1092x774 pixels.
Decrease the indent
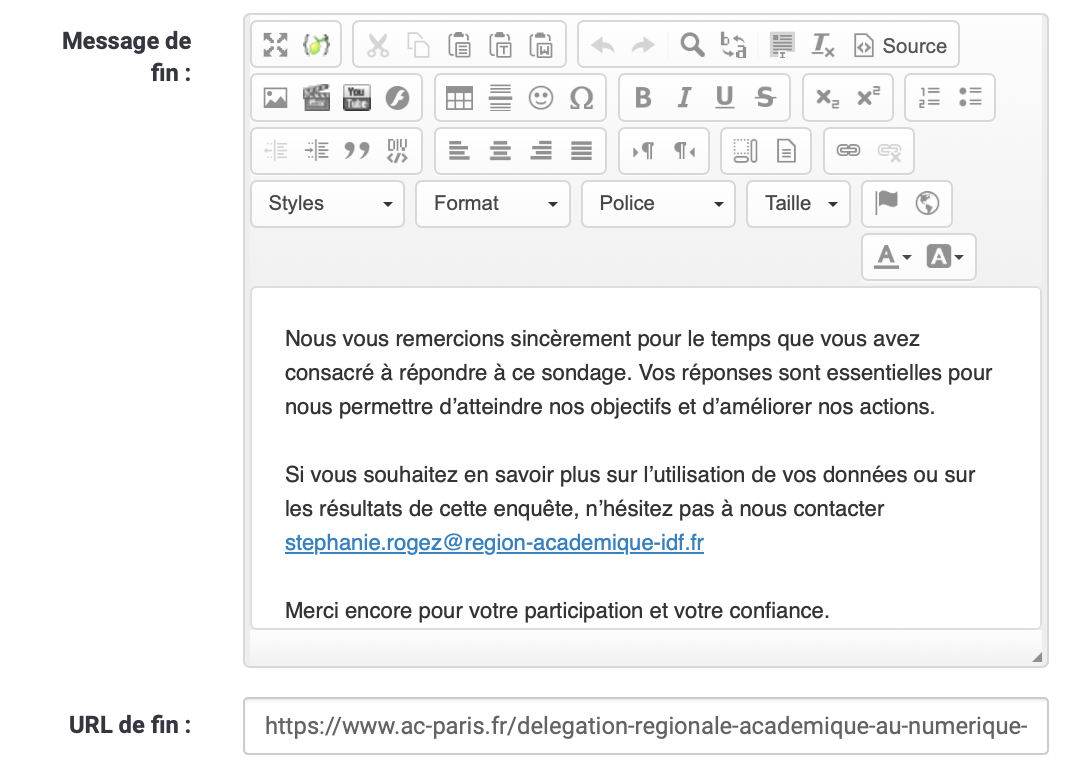coord(275,150)
